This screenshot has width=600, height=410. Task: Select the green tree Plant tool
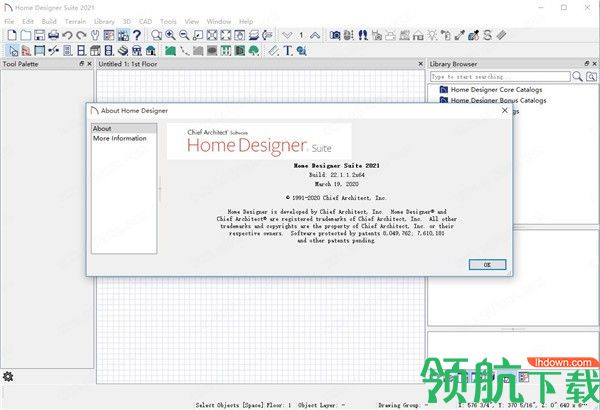pos(254,51)
